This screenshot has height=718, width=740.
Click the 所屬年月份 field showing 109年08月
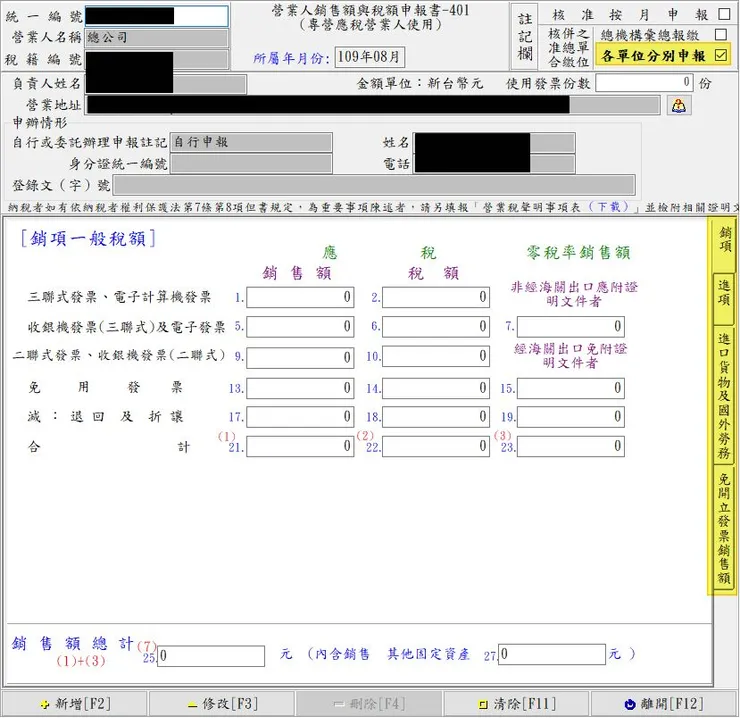tap(370, 57)
